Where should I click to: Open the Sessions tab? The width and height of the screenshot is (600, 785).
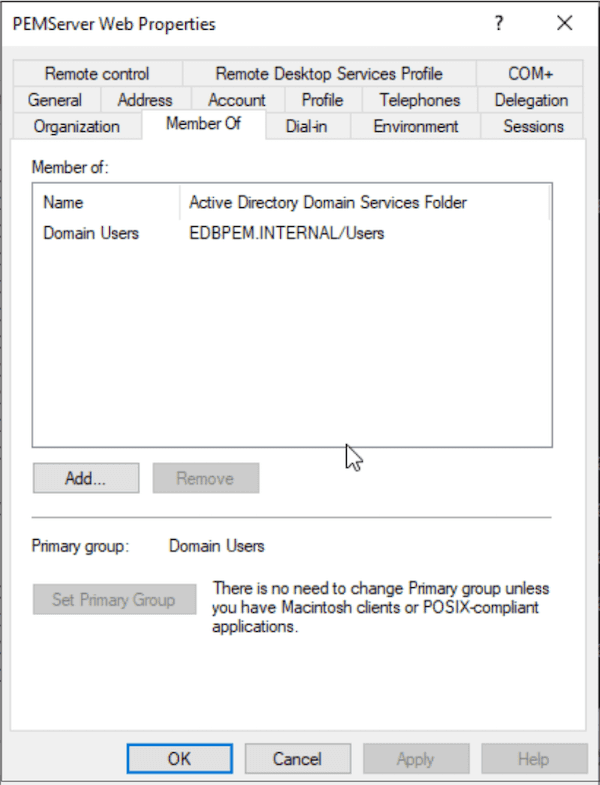click(x=533, y=127)
